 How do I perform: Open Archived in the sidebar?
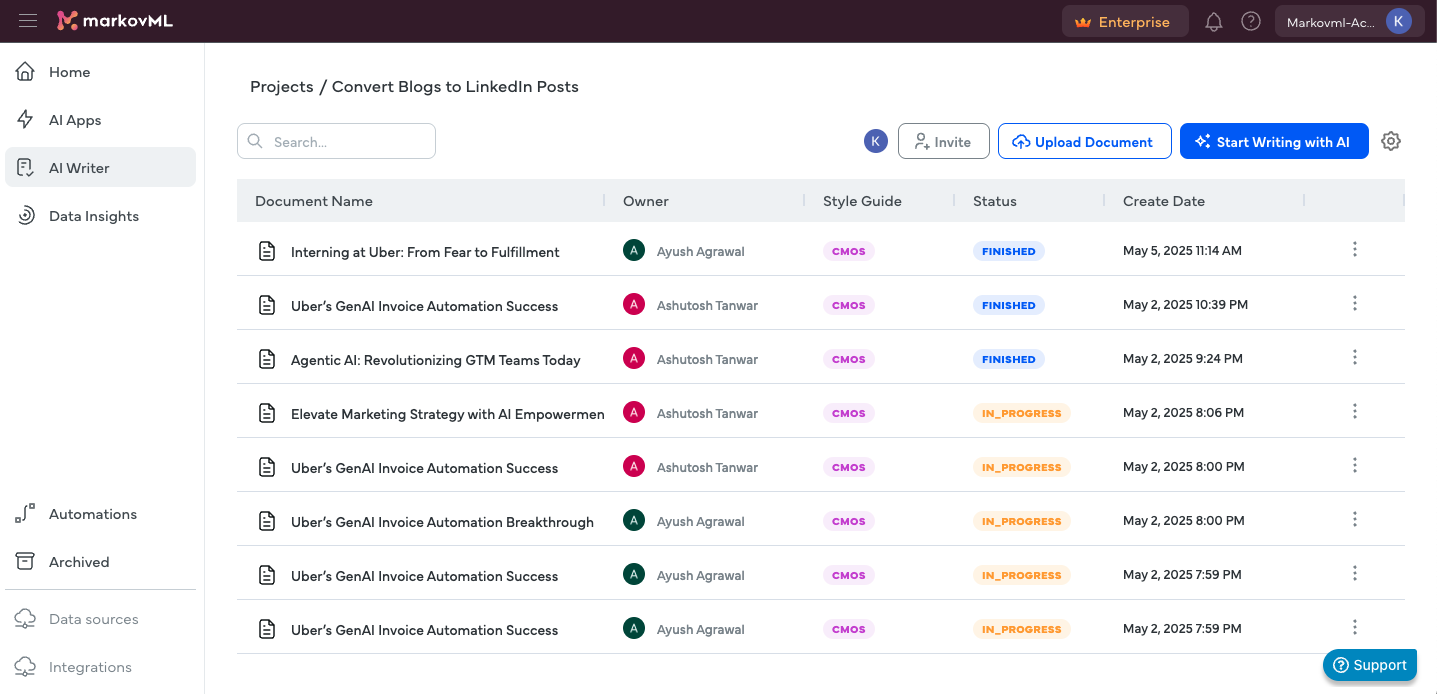pos(100,562)
